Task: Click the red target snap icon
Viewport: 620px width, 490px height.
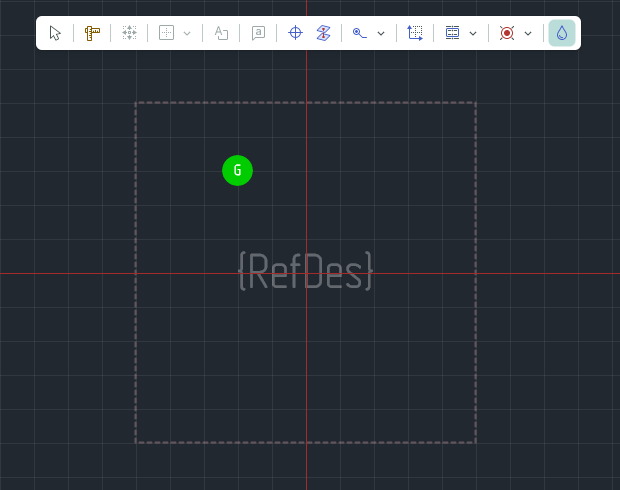Action: [x=507, y=33]
